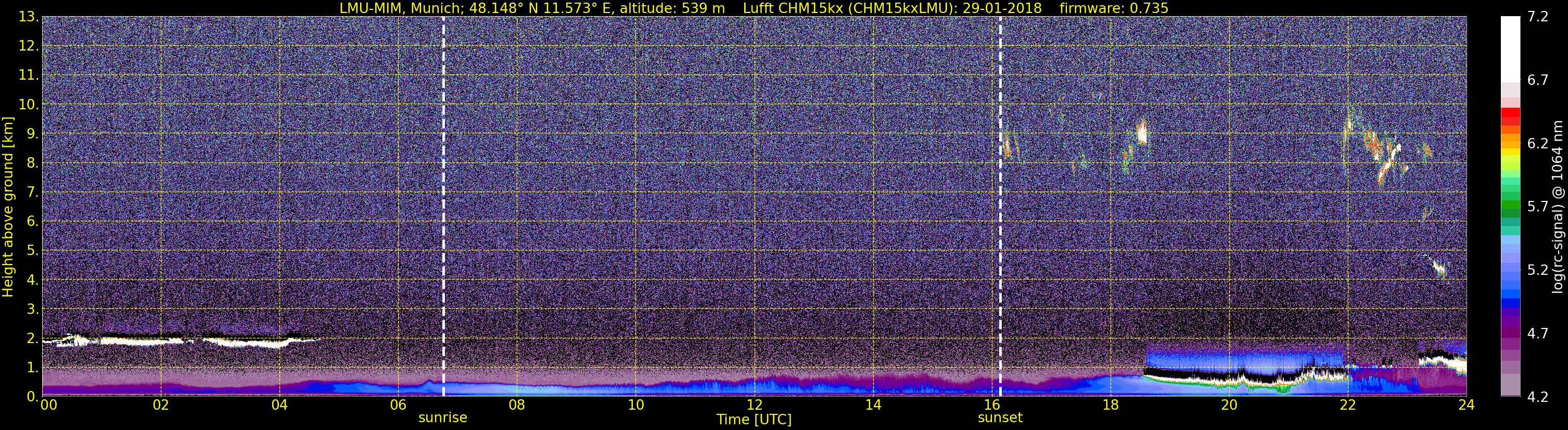Click the time axis tick label '12'
Viewport: 1568px width, 430px height.
[x=754, y=405]
